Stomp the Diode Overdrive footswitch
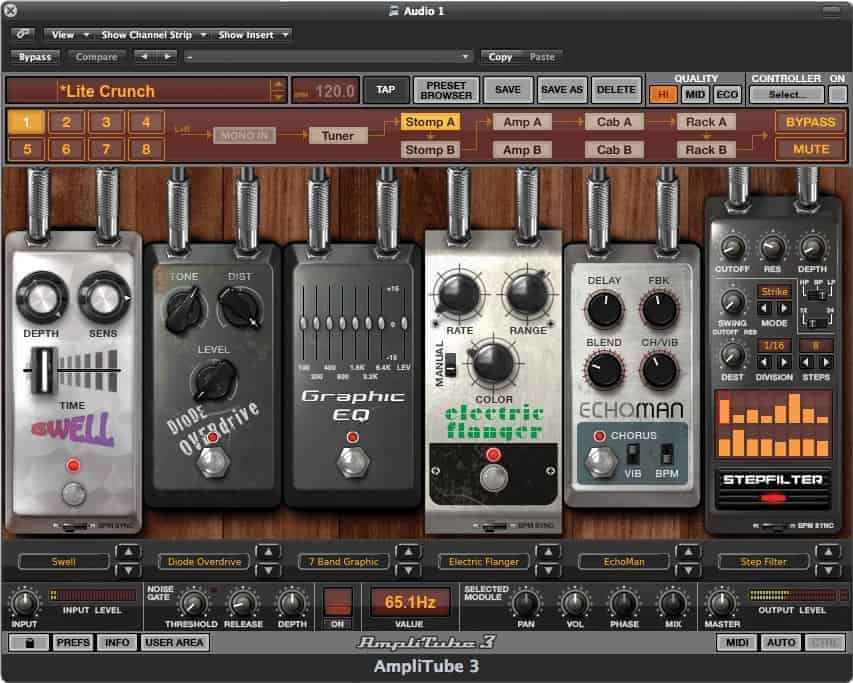Image resolution: width=853 pixels, height=683 pixels. 210,461
